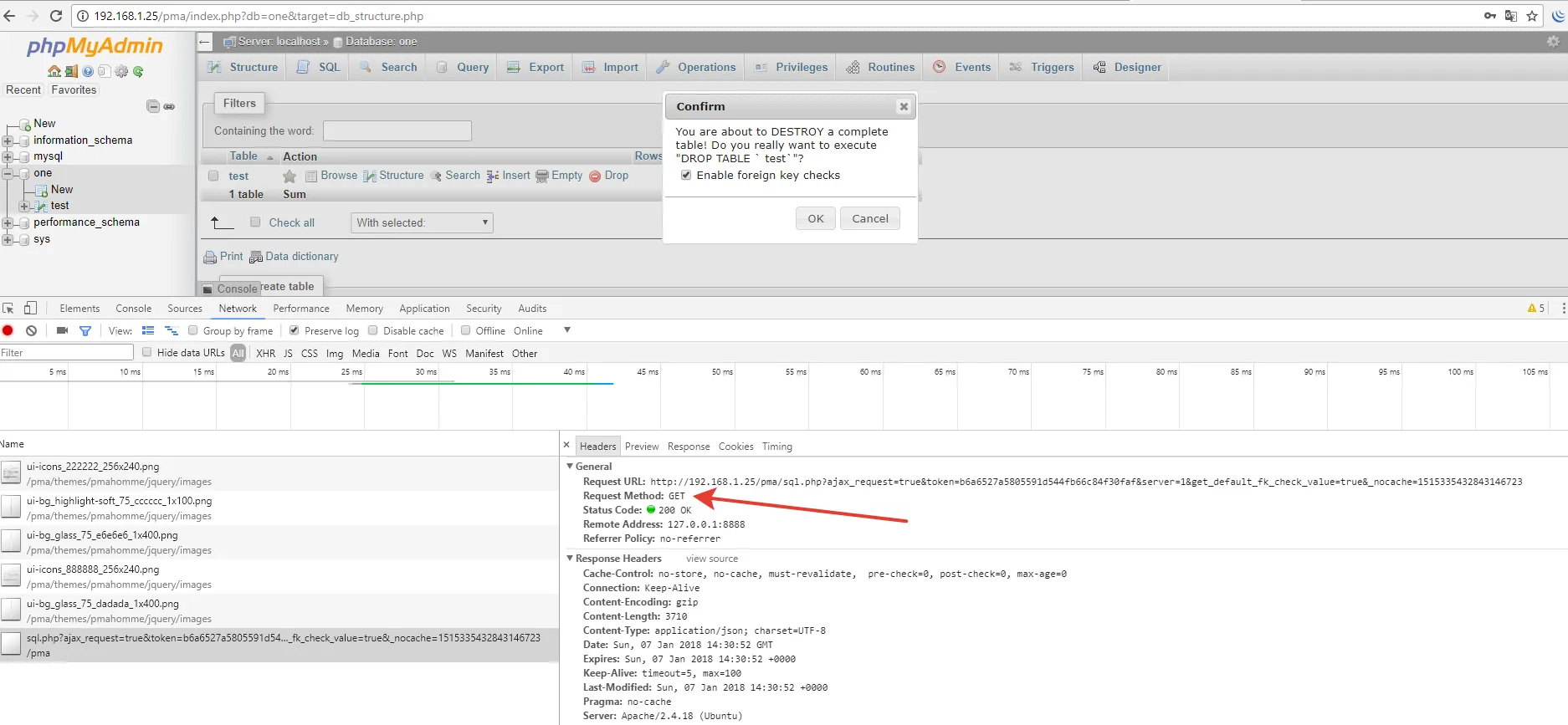Expand sys database node
This screenshot has height=725, width=1568.
(x=8, y=239)
